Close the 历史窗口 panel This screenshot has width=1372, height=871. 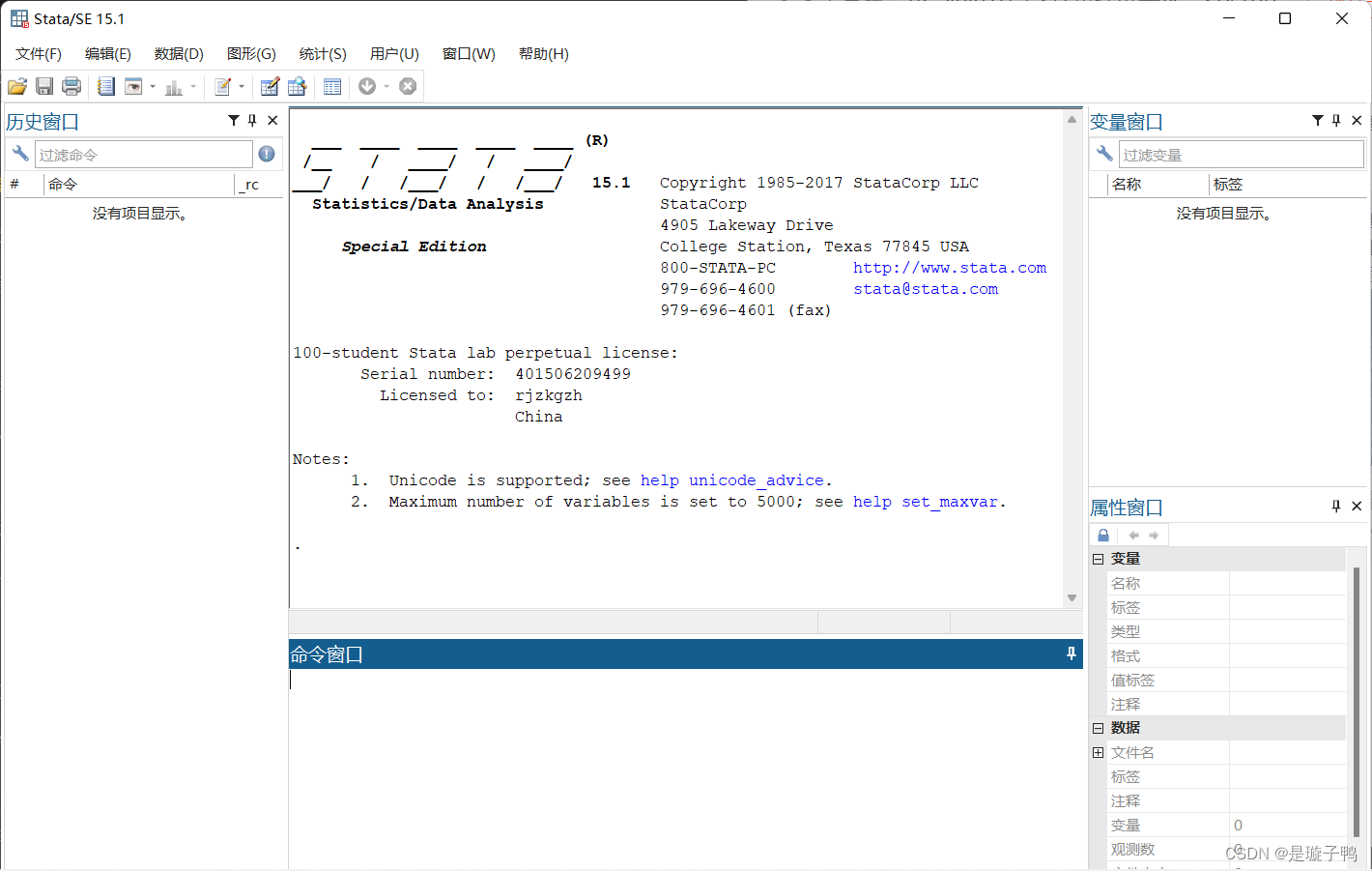pyautogui.click(x=272, y=121)
